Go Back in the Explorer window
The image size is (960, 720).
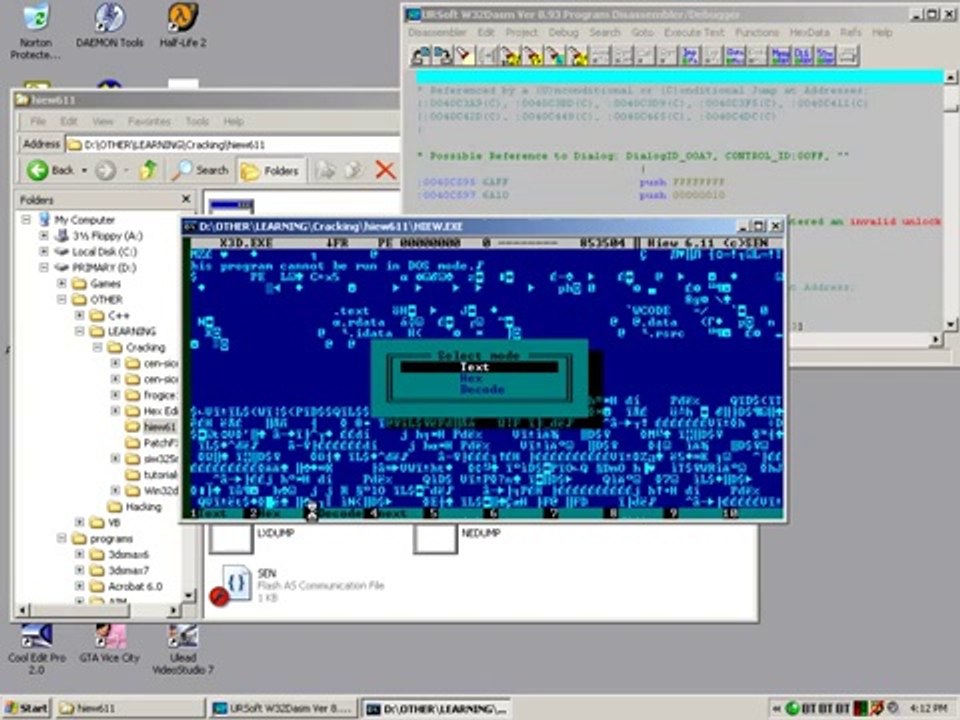[x=50, y=170]
